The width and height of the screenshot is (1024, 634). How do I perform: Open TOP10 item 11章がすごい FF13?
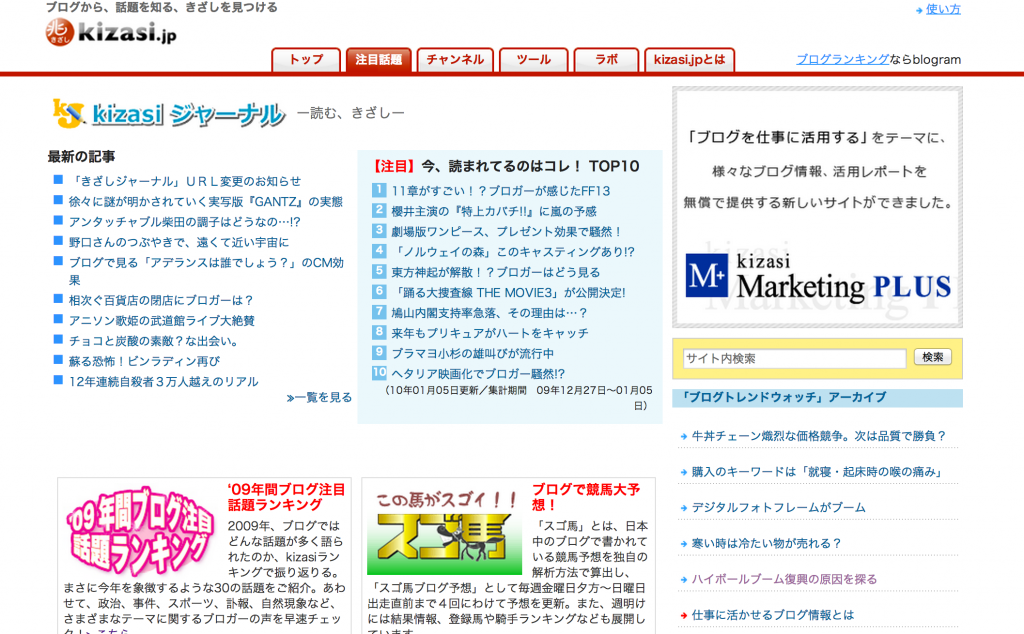[501, 191]
